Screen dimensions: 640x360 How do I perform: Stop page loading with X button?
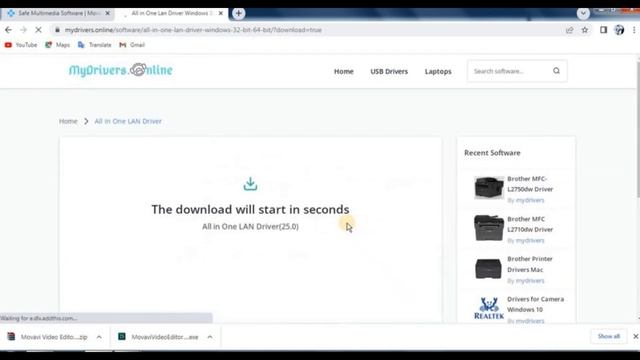(x=38, y=30)
